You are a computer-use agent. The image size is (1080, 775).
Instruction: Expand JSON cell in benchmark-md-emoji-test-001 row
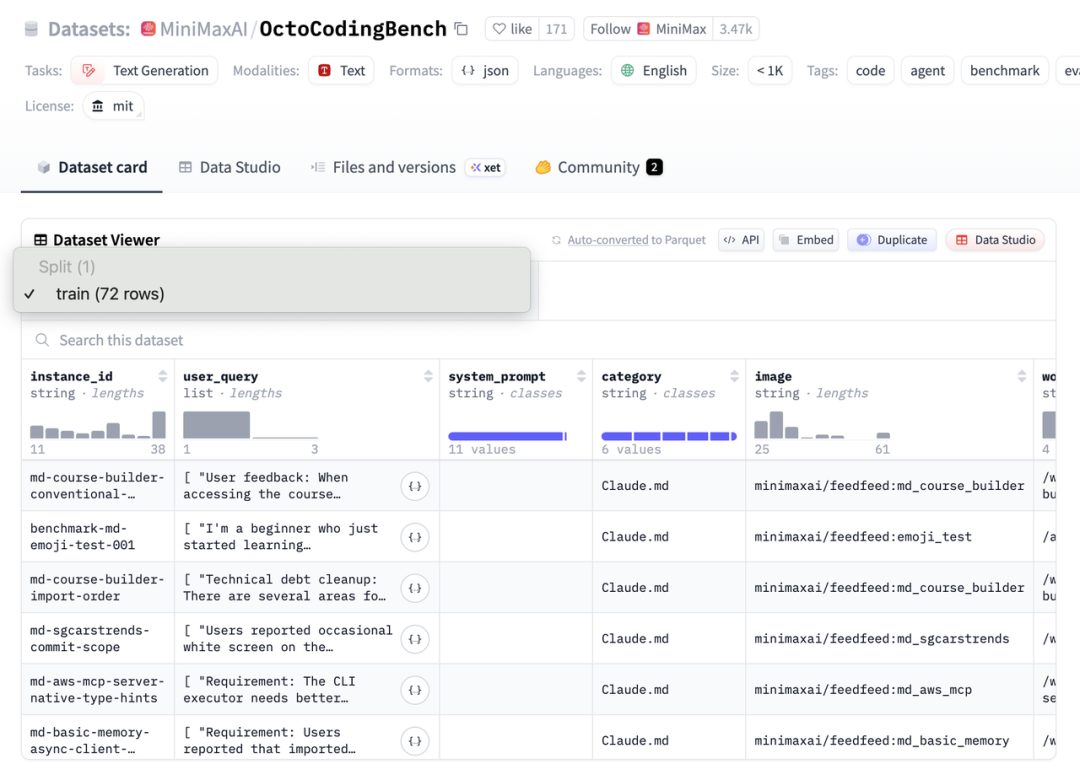(x=415, y=537)
